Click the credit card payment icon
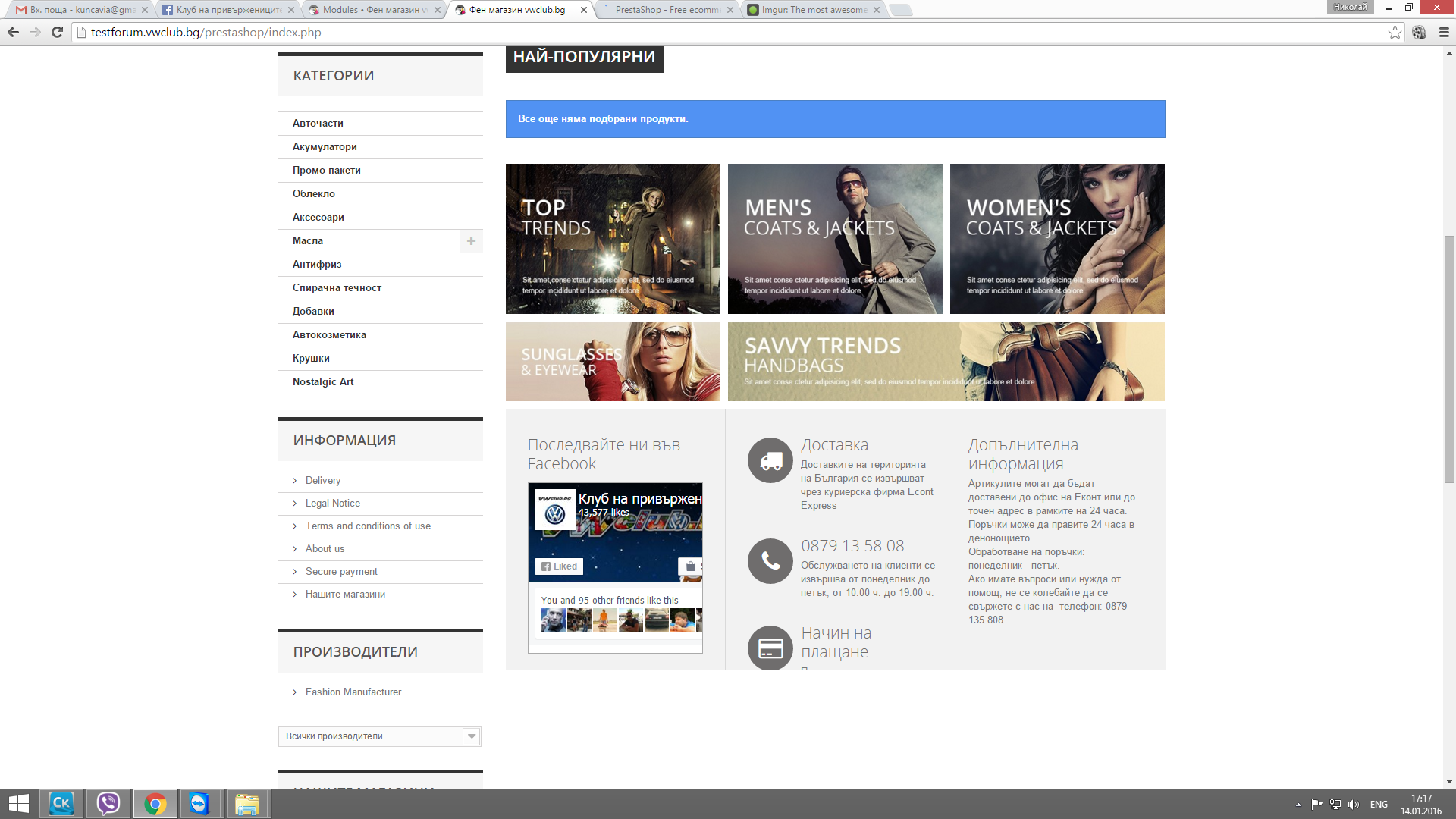 [770, 648]
